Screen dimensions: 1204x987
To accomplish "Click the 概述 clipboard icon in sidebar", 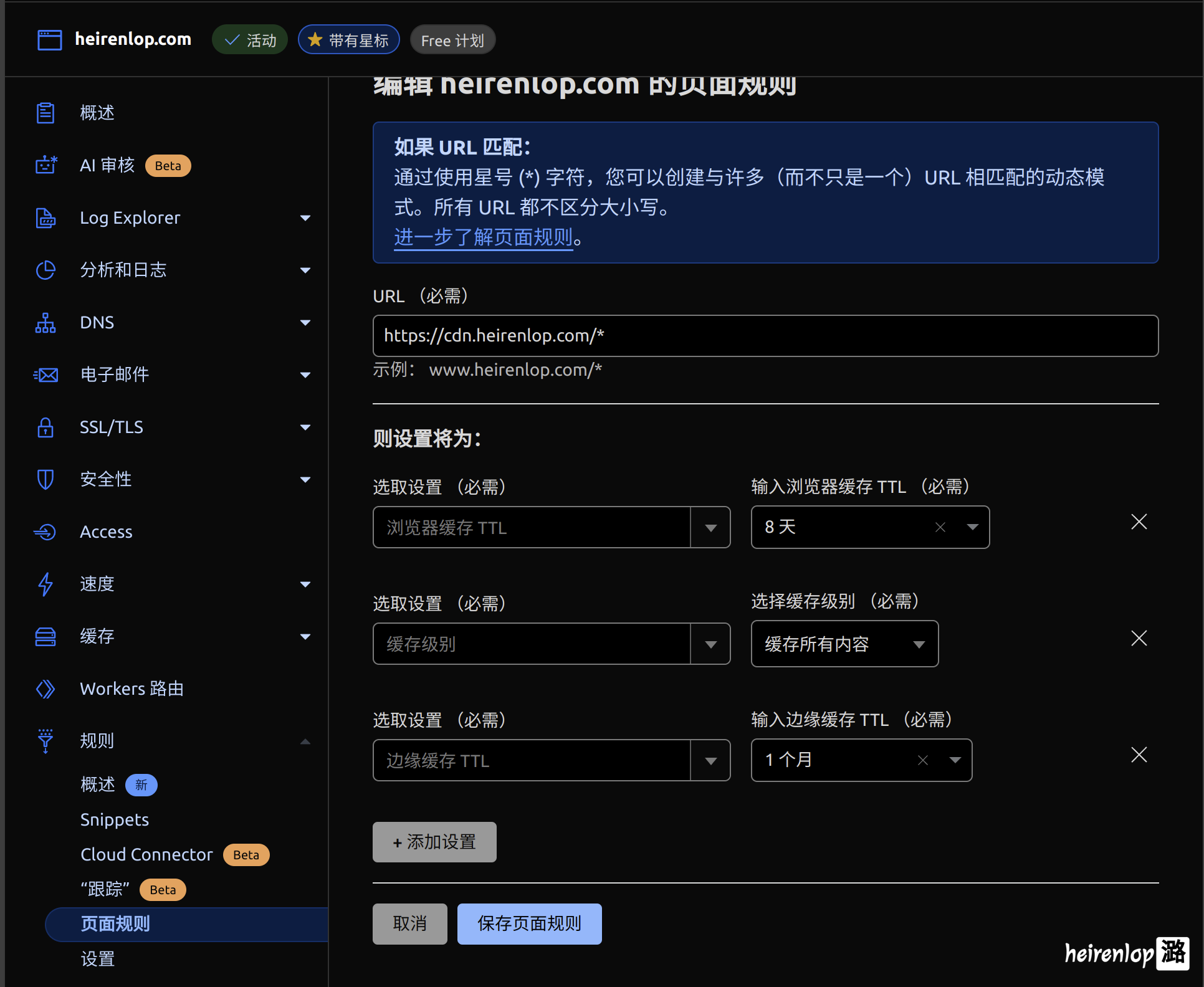I will coord(45,113).
